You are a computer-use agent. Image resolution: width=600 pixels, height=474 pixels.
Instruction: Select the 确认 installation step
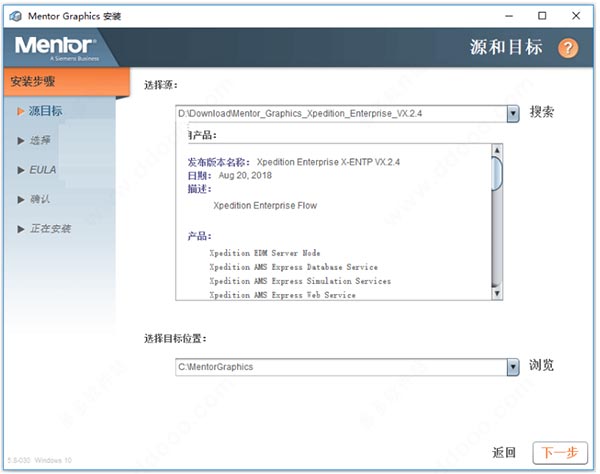coord(34,199)
